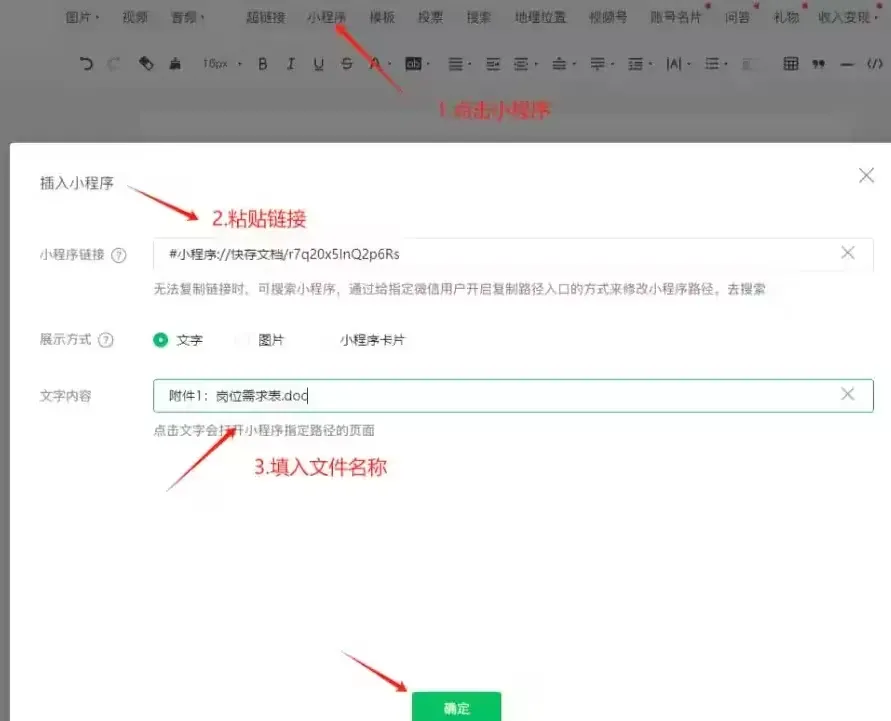891x721 pixels.
Task: Insert a blockquote with the quote-marks icon
Action: pyautogui.click(x=818, y=64)
